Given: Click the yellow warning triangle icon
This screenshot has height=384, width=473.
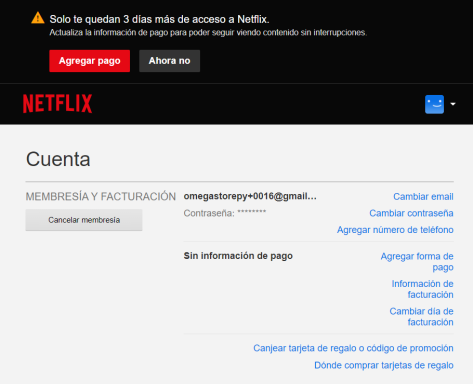Looking at the screenshot, I should (38, 18).
